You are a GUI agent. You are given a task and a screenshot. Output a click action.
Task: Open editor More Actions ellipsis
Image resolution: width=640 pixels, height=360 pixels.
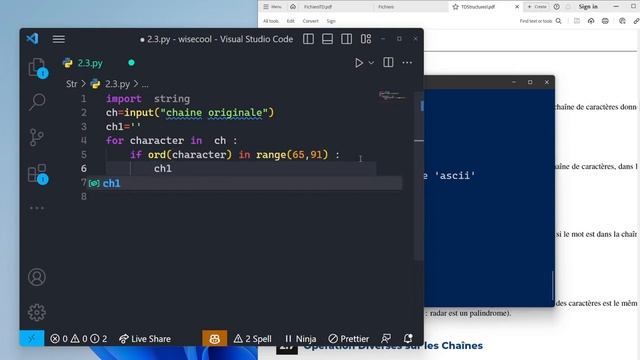pos(407,62)
